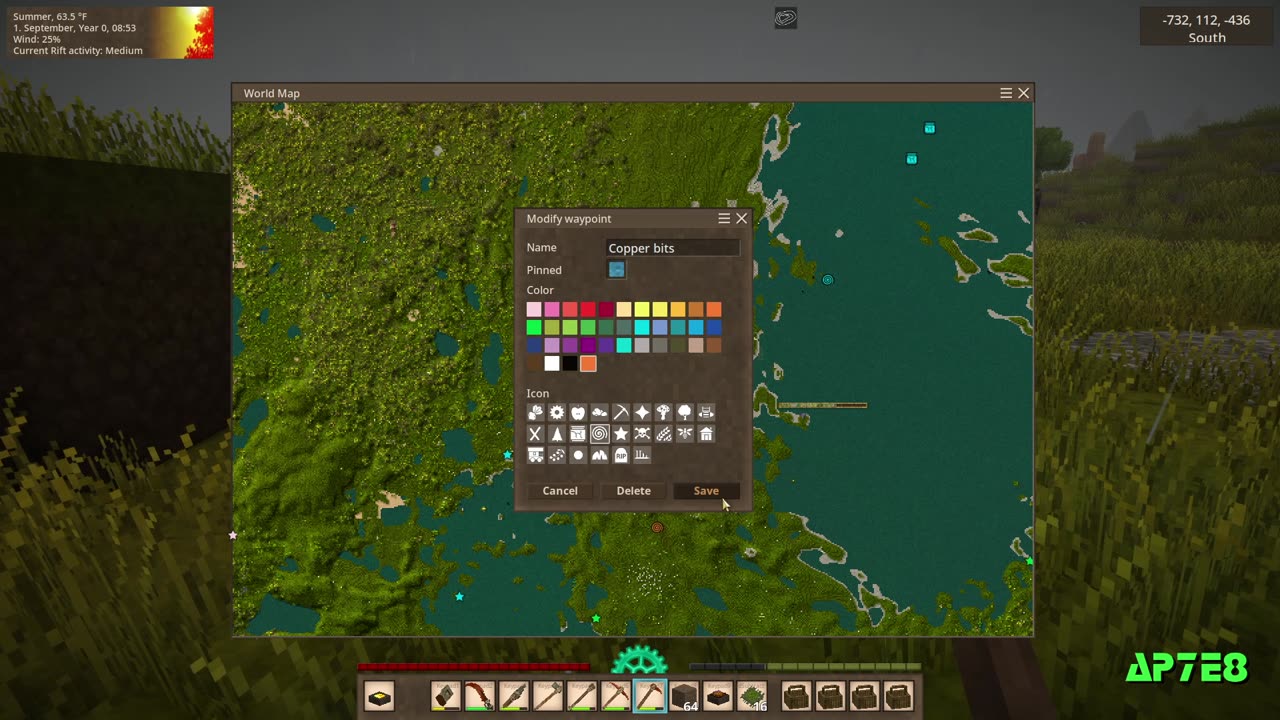1280x720 pixels.
Task: Choose the scattered dots waypoint icon
Action: (x=557, y=455)
